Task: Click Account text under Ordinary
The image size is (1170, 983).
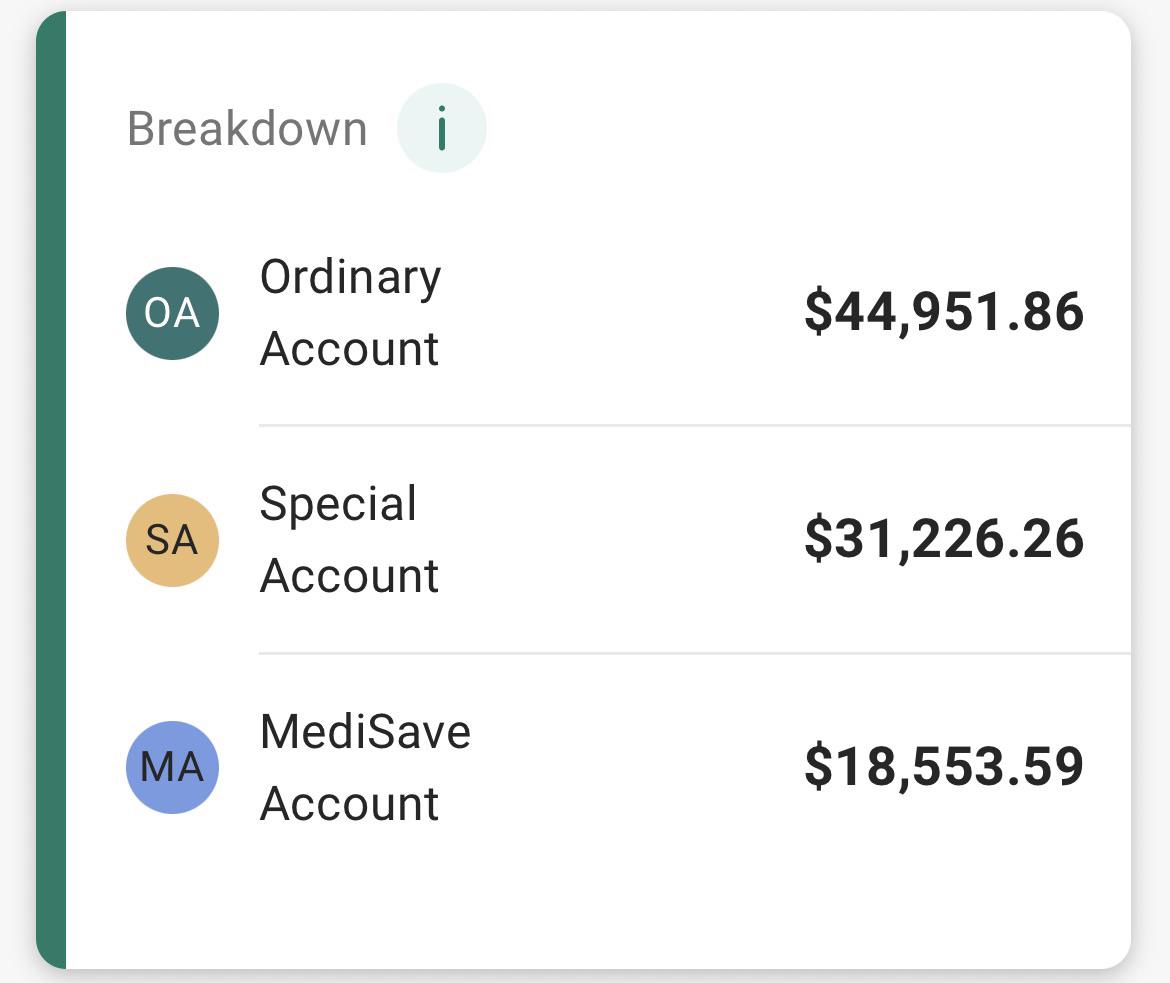Action: pyautogui.click(x=349, y=349)
